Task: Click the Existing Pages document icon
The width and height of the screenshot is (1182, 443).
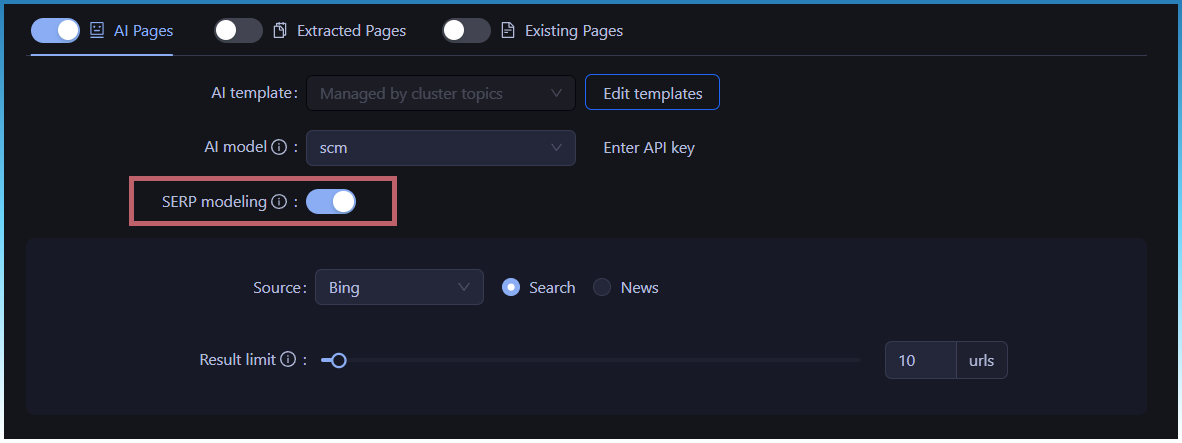Action: click(508, 30)
